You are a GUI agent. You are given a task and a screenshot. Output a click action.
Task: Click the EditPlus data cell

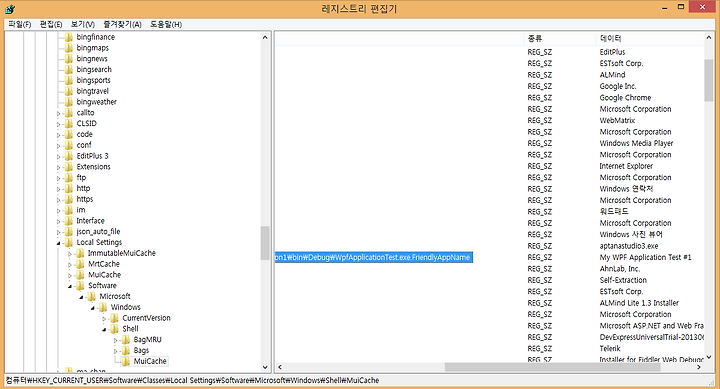pos(612,52)
